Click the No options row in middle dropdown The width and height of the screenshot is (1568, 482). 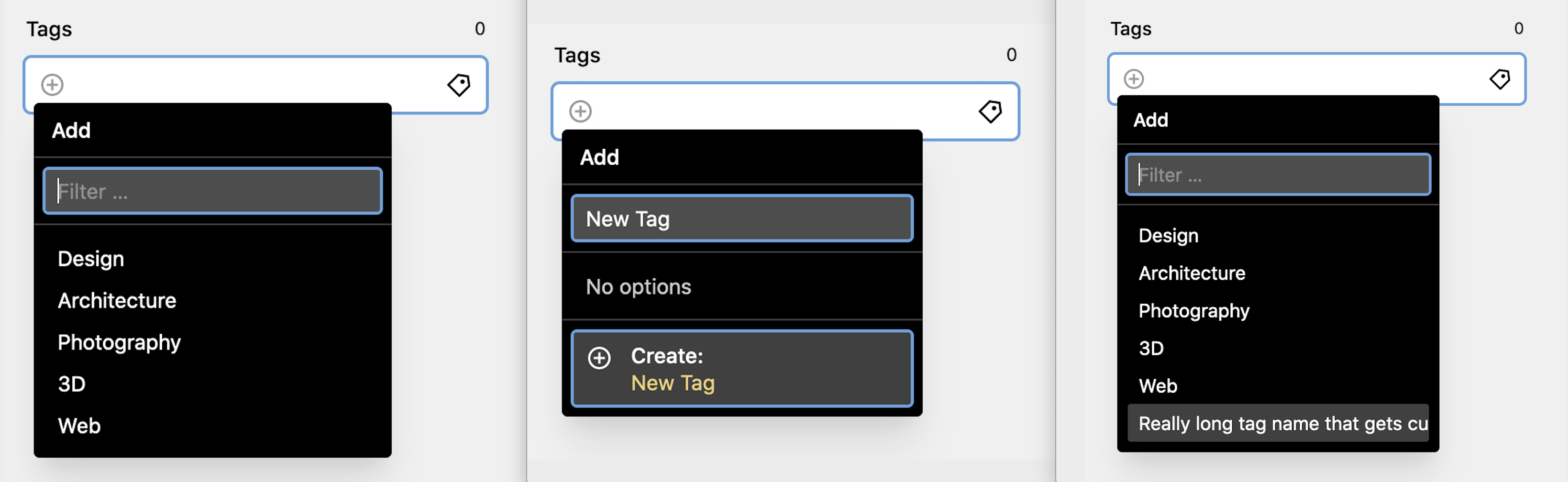[638, 286]
